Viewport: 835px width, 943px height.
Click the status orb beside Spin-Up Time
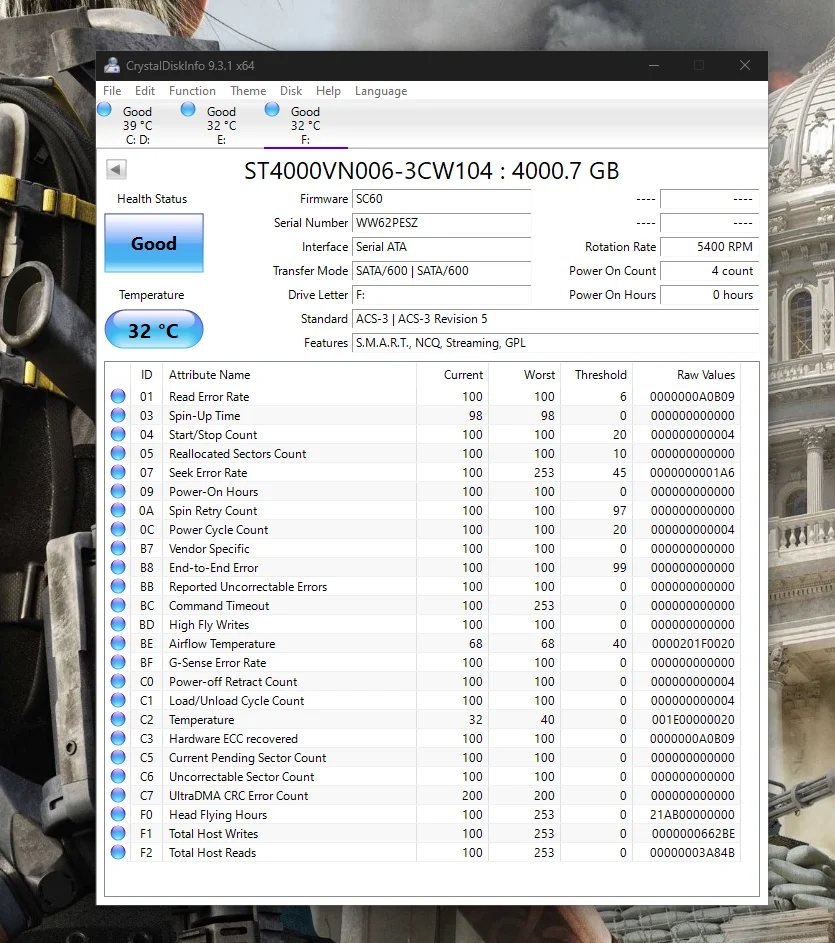(x=118, y=416)
